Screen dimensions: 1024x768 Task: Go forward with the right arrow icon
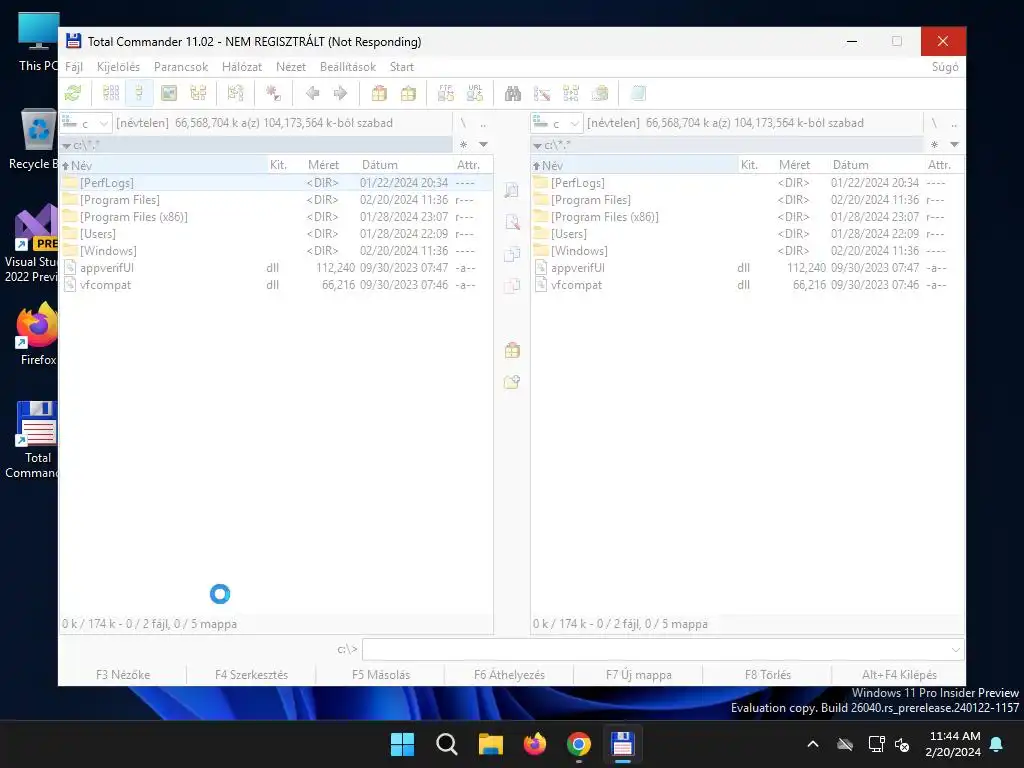tap(340, 93)
